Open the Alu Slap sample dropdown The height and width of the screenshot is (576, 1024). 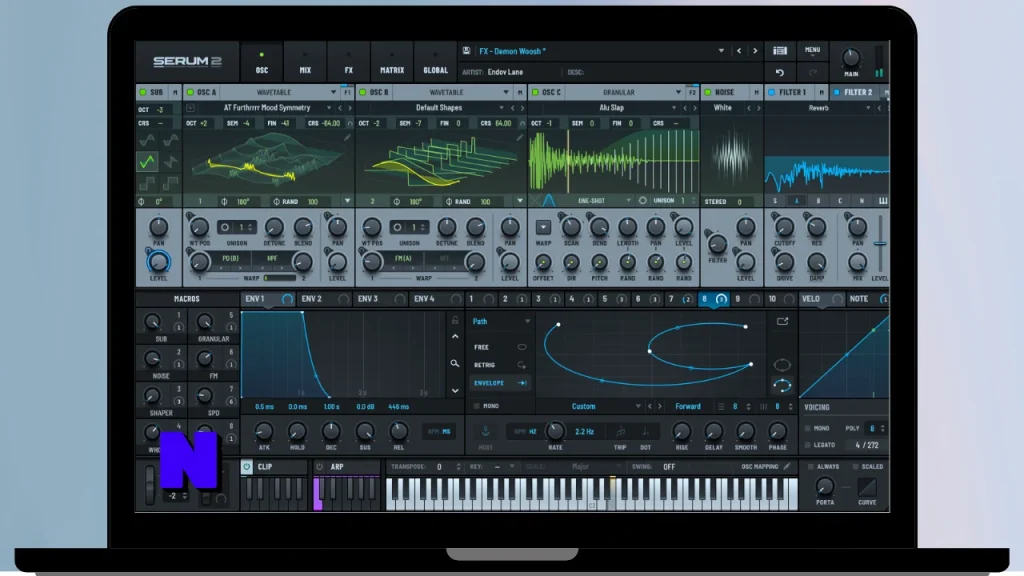673,108
